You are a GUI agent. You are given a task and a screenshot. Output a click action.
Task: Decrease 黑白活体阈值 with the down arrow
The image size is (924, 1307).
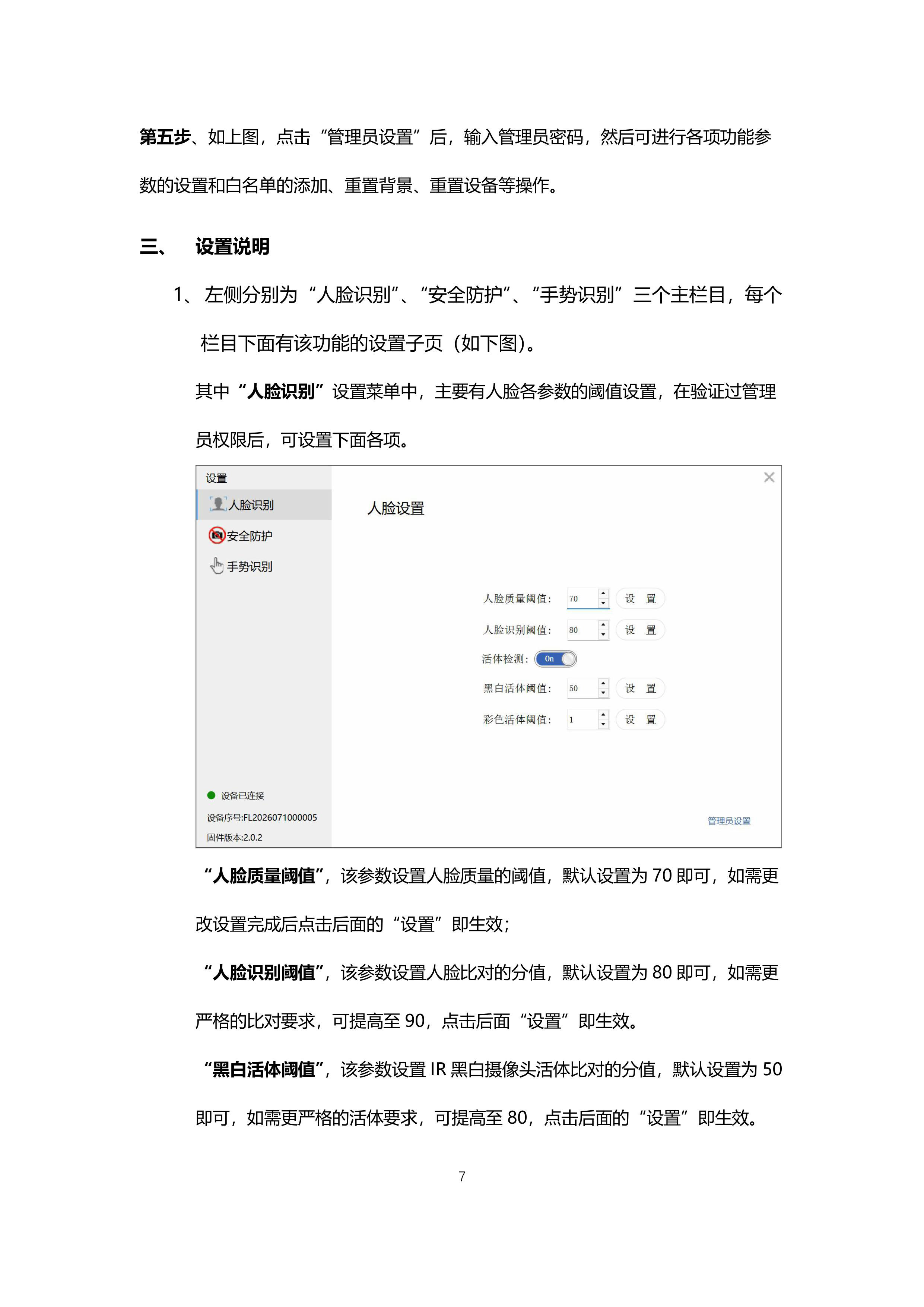[x=603, y=693]
